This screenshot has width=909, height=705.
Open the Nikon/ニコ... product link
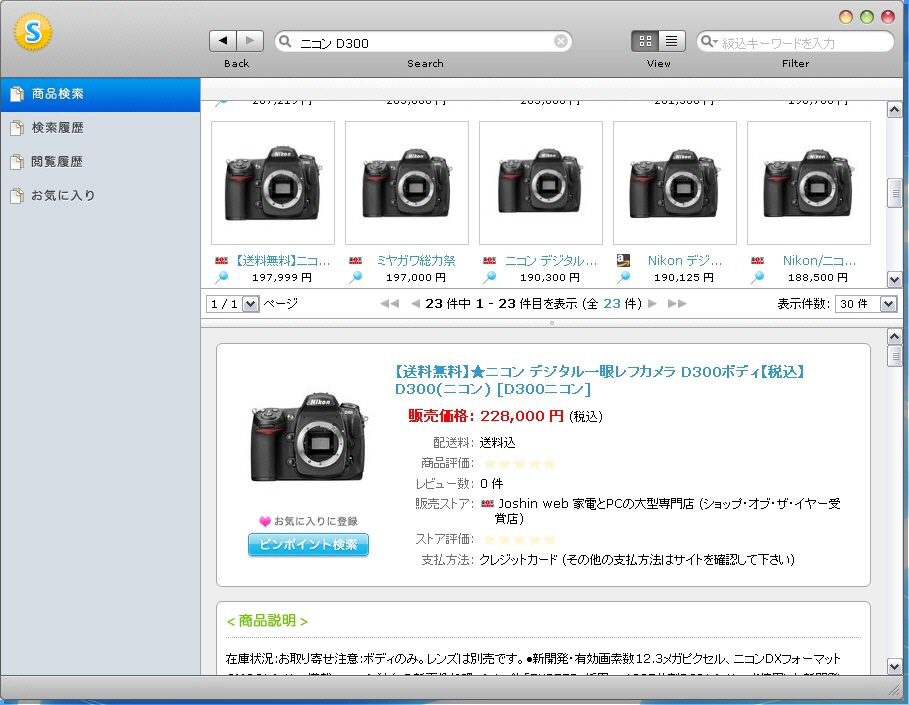[819, 261]
